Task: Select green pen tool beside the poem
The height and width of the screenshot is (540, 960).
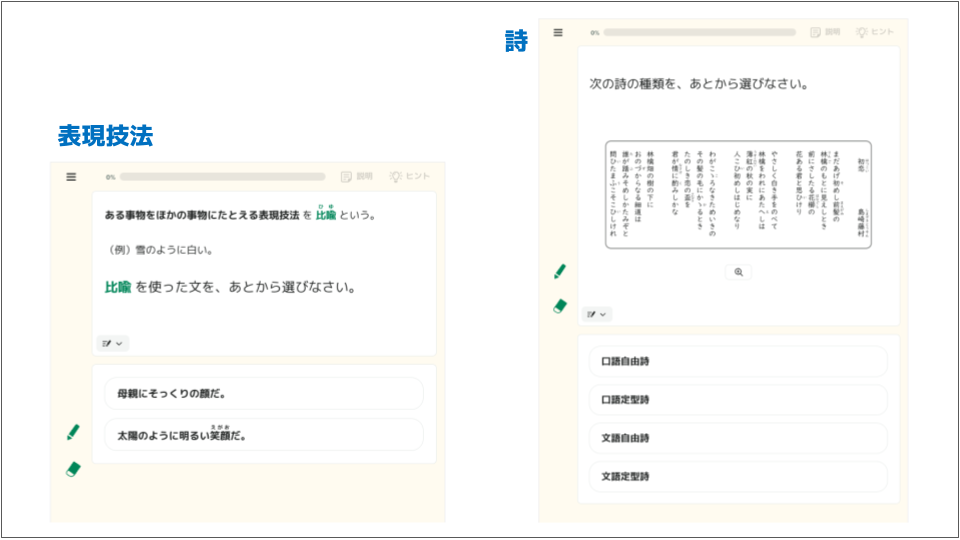Action: coord(560,271)
